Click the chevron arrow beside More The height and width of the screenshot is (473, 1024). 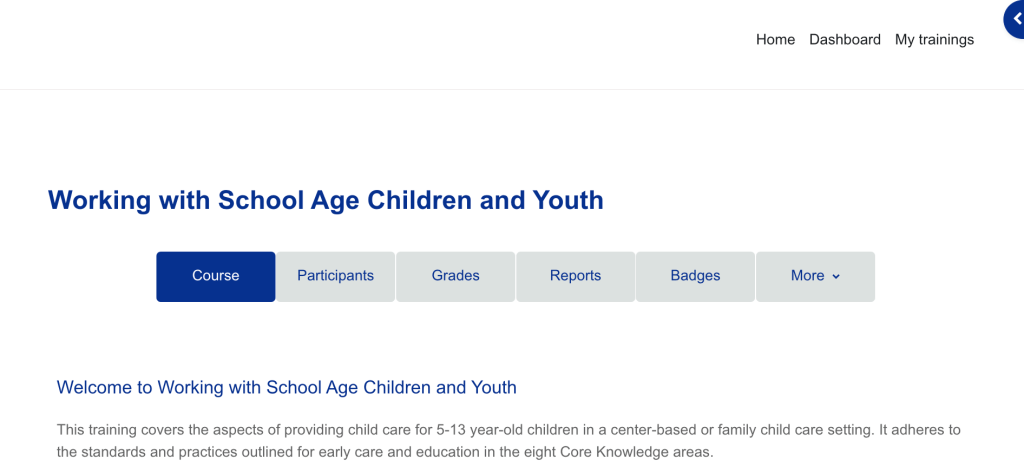[x=836, y=277]
